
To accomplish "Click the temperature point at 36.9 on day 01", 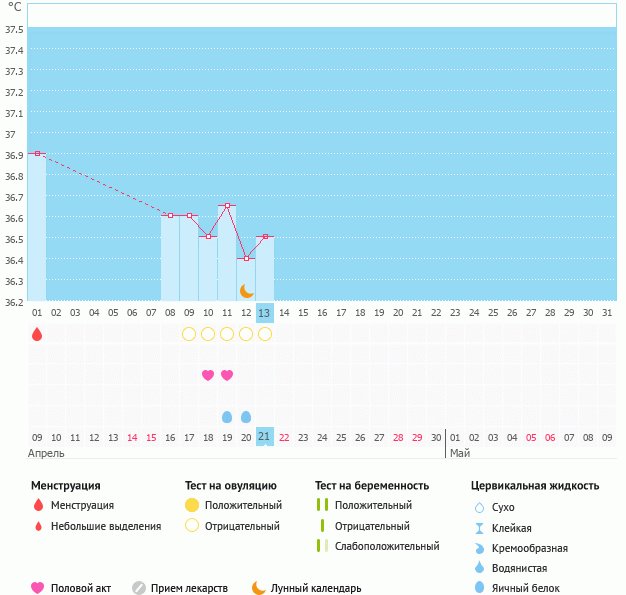I will click(x=37, y=153).
